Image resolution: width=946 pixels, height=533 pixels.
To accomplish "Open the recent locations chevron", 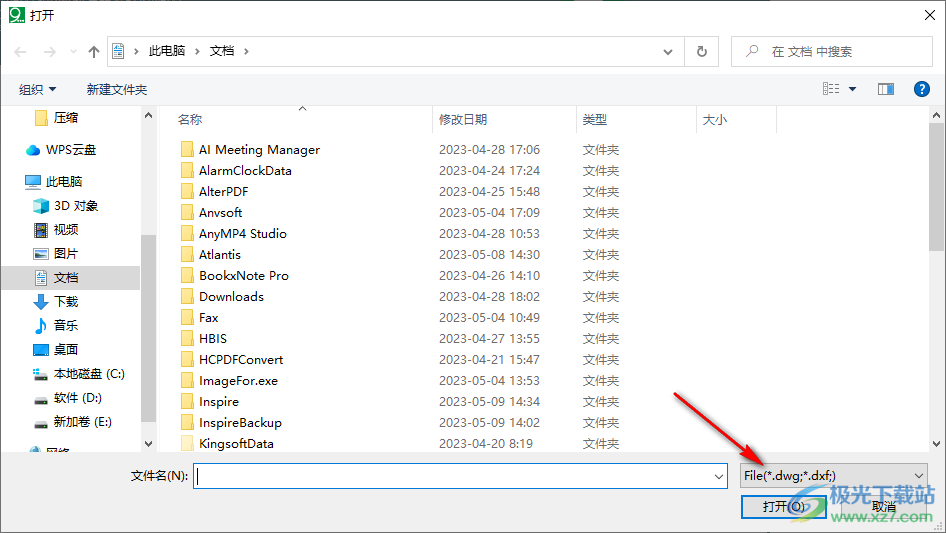I will 73,52.
